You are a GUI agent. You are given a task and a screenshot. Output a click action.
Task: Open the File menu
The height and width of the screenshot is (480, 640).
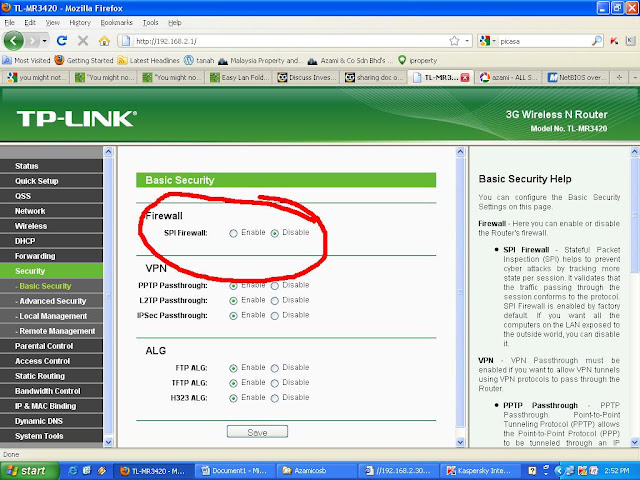pos(9,22)
